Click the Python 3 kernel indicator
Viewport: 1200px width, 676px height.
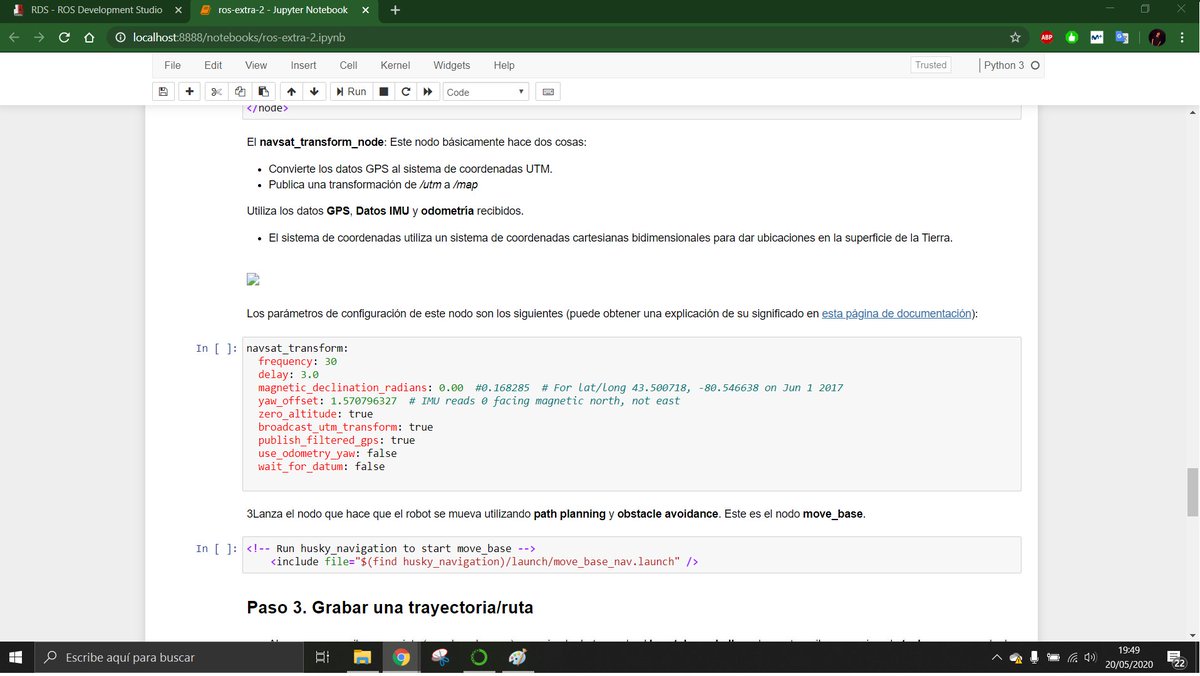pos(1011,65)
